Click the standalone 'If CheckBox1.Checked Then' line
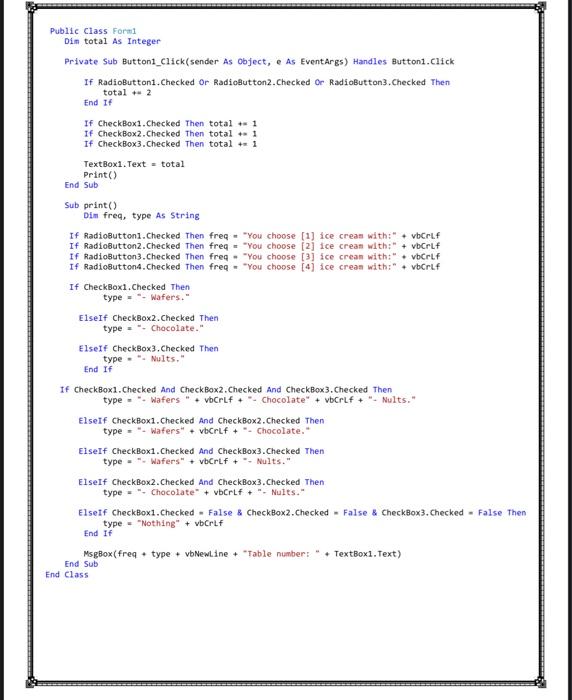 pyautogui.click(x=129, y=287)
